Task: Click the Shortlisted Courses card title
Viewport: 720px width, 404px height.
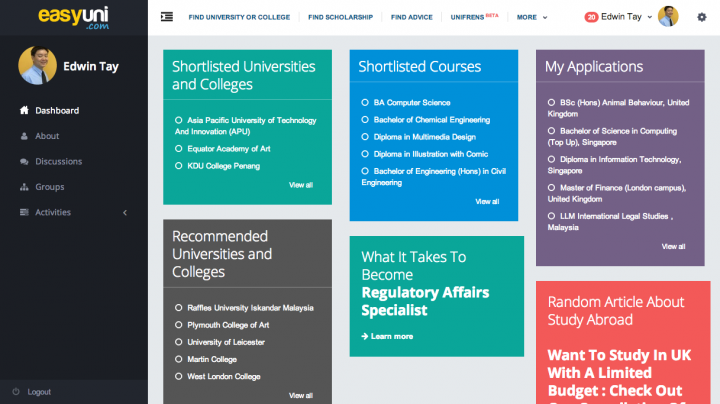Action: tap(420, 67)
